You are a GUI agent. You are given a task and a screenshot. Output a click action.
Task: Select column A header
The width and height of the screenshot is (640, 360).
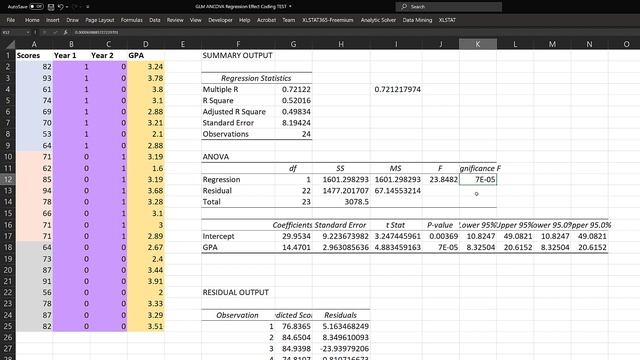(x=34, y=44)
